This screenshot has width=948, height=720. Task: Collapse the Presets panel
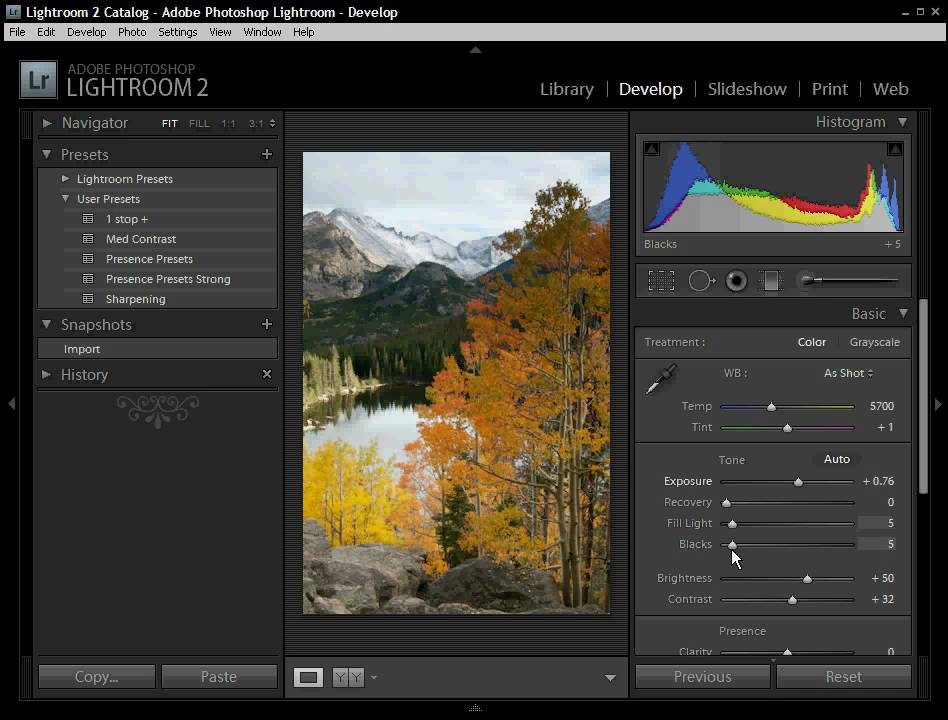tap(47, 154)
